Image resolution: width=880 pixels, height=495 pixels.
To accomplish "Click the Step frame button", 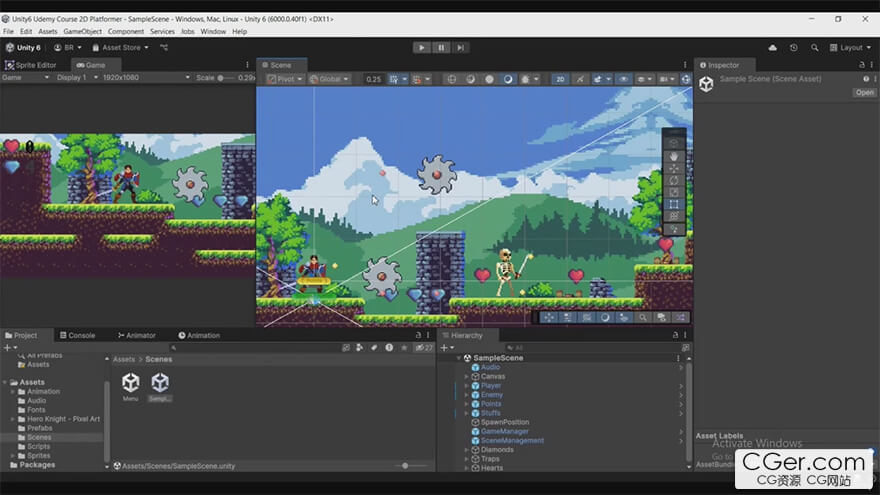I will (460, 48).
